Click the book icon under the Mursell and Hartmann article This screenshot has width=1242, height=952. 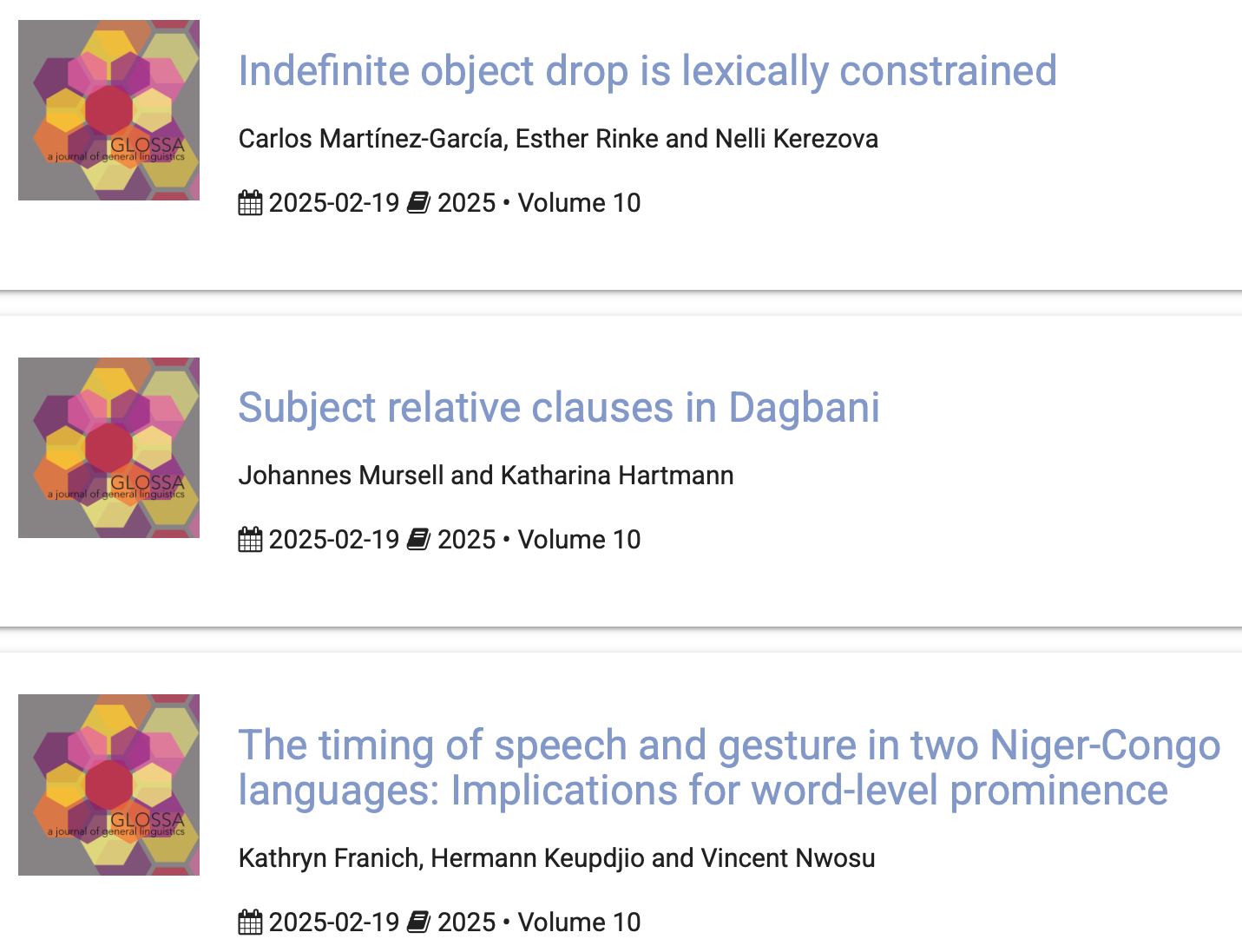point(418,540)
